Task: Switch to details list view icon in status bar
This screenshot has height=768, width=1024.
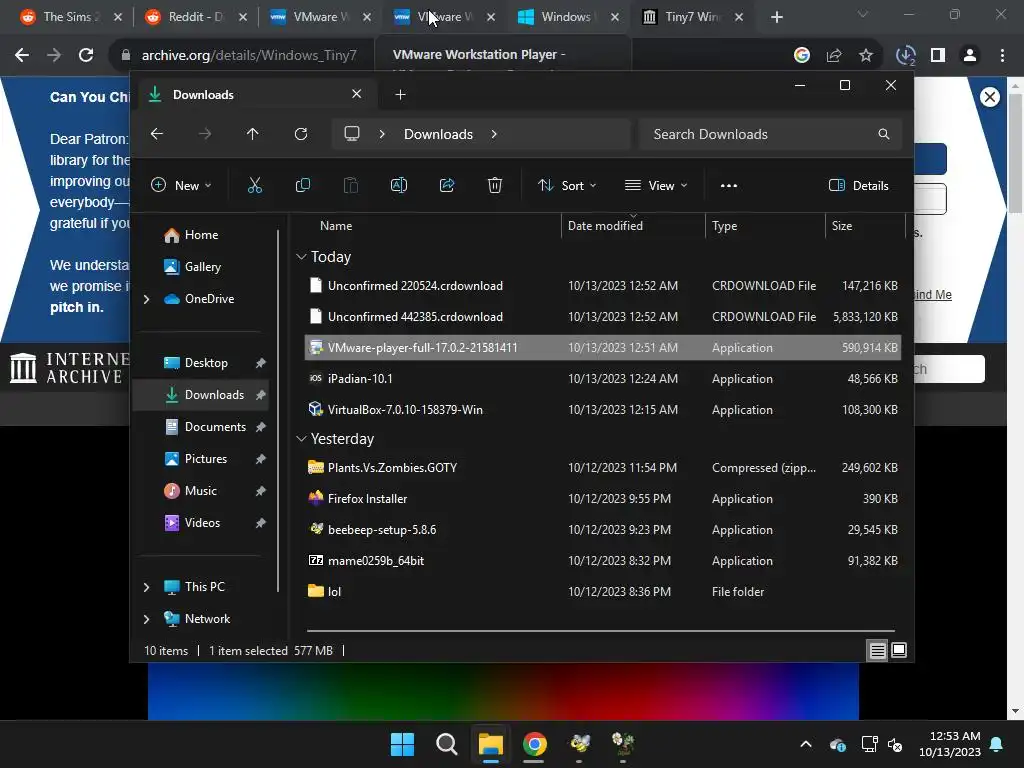Action: point(877,650)
